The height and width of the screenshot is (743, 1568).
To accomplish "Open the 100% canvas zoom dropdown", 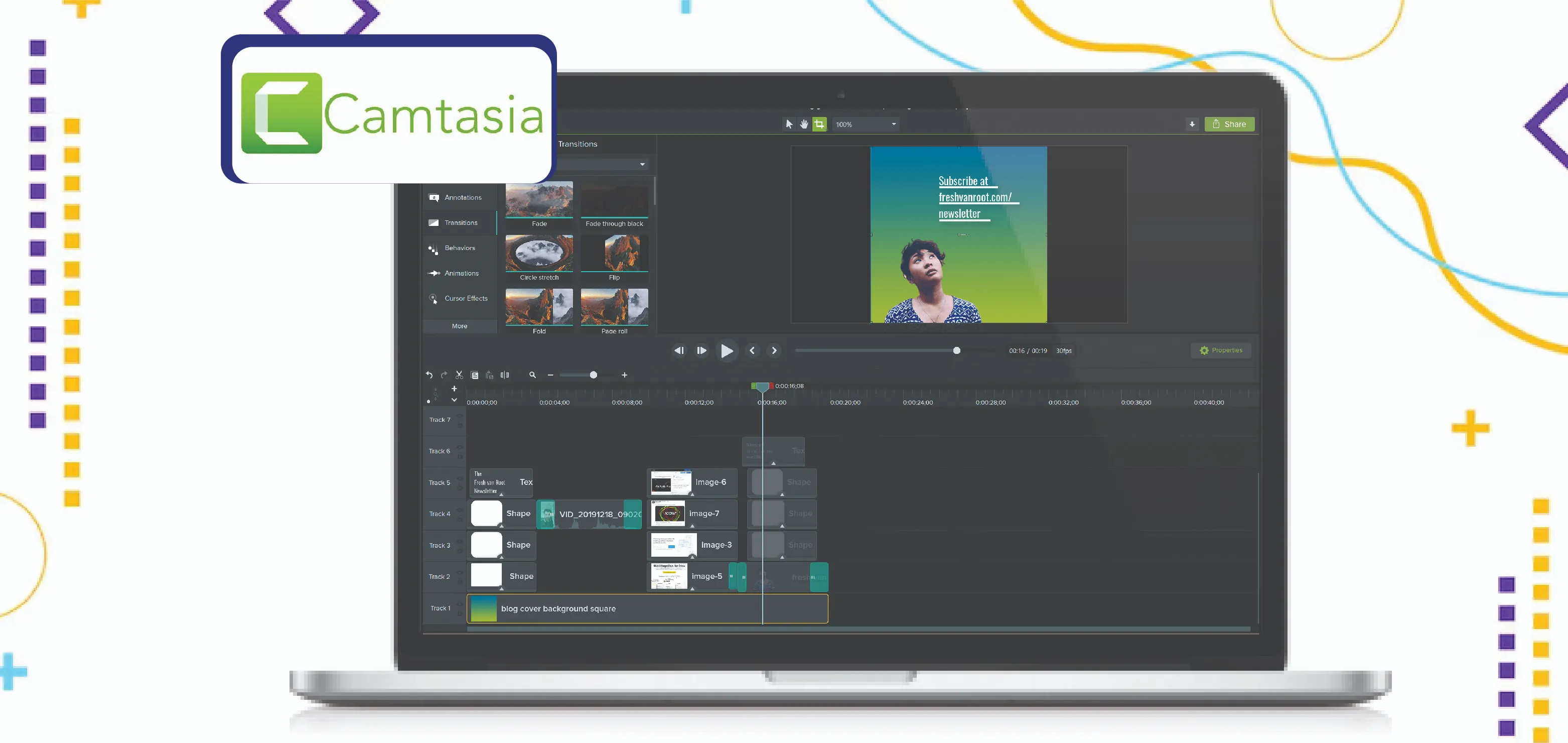I will pyautogui.click(x=866, y=124).
